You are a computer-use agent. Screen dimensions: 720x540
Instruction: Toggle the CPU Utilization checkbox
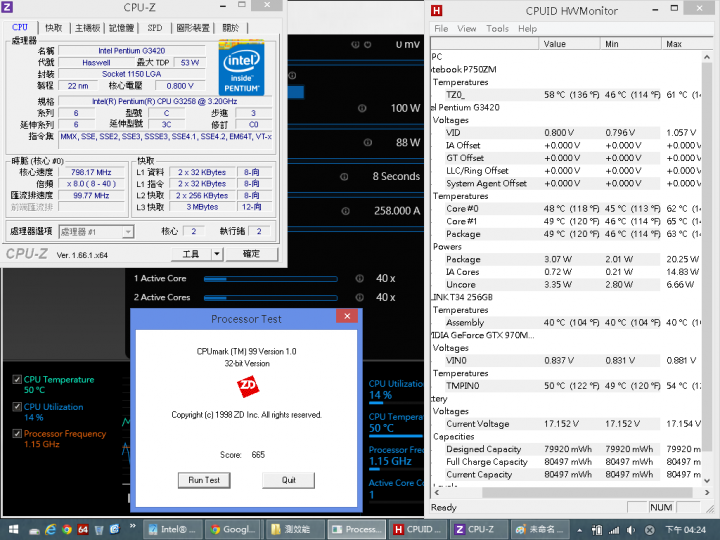tap(17, 406)
